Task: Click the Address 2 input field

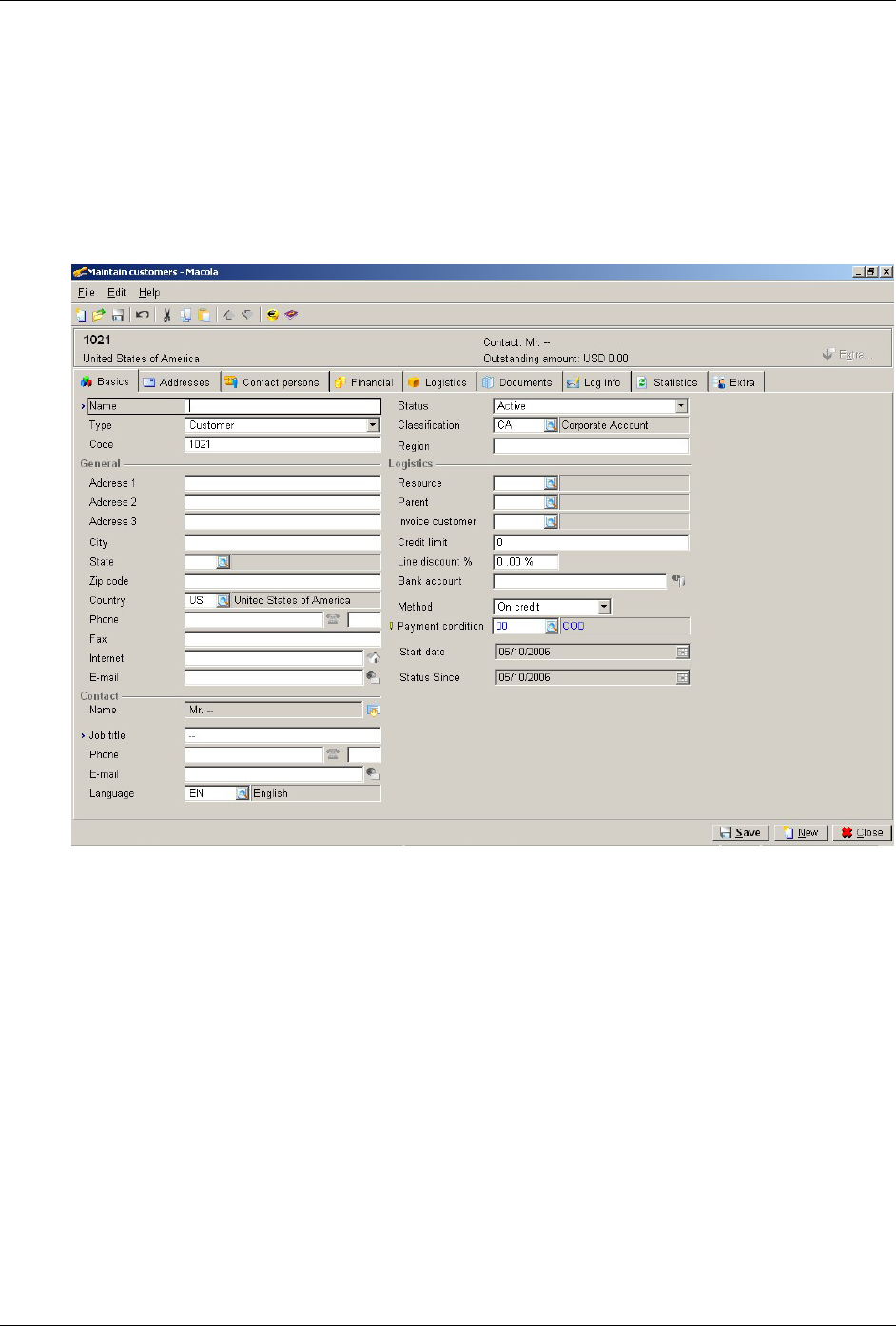Action: tap(282, 502)
